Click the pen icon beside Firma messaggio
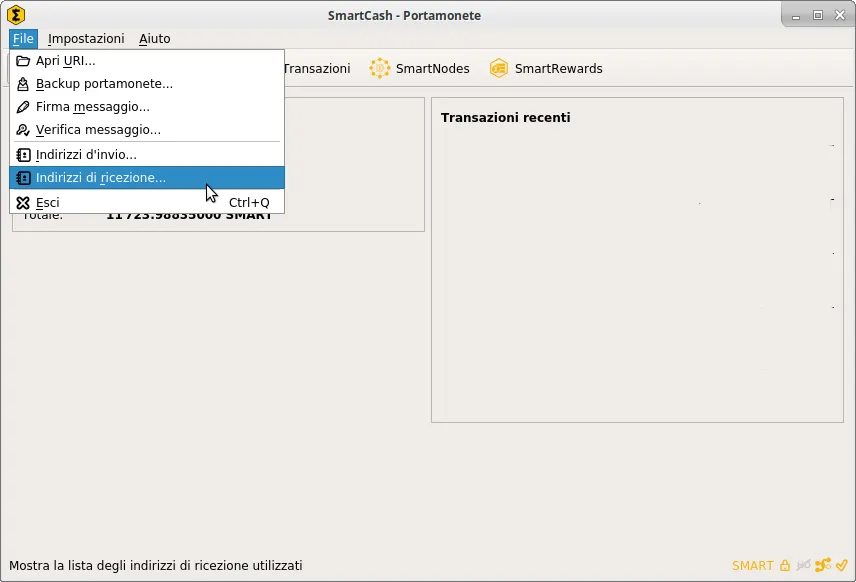 [23, 106]
